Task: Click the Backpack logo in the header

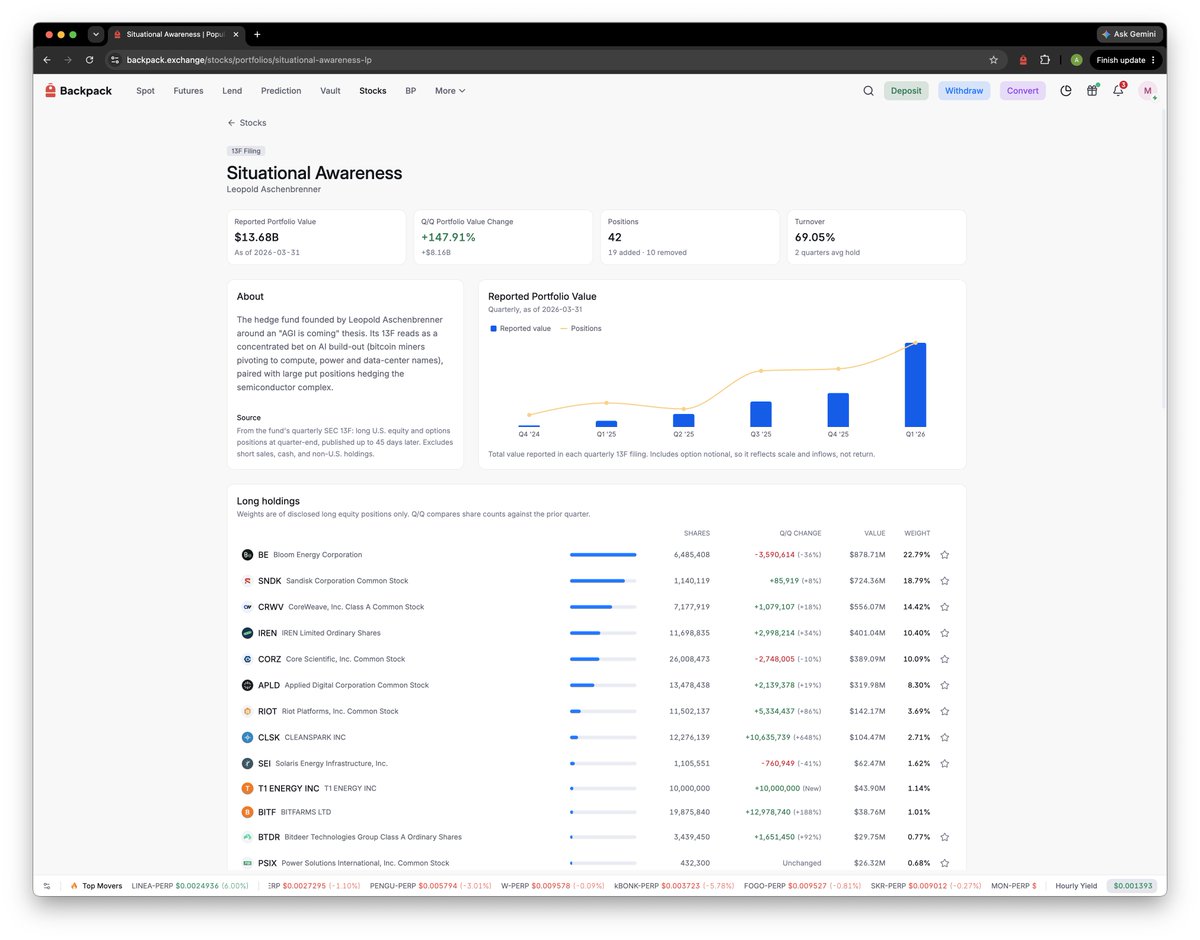Action: point(78,91)
